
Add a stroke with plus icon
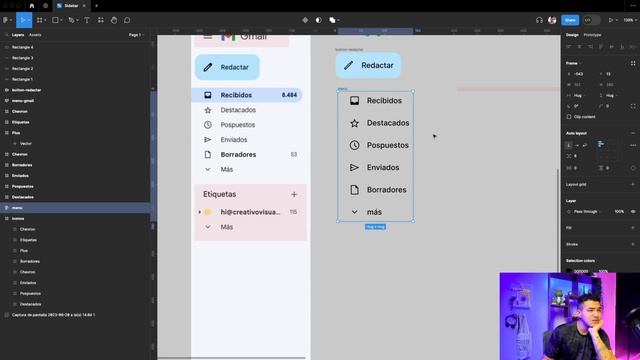point(633,244)
